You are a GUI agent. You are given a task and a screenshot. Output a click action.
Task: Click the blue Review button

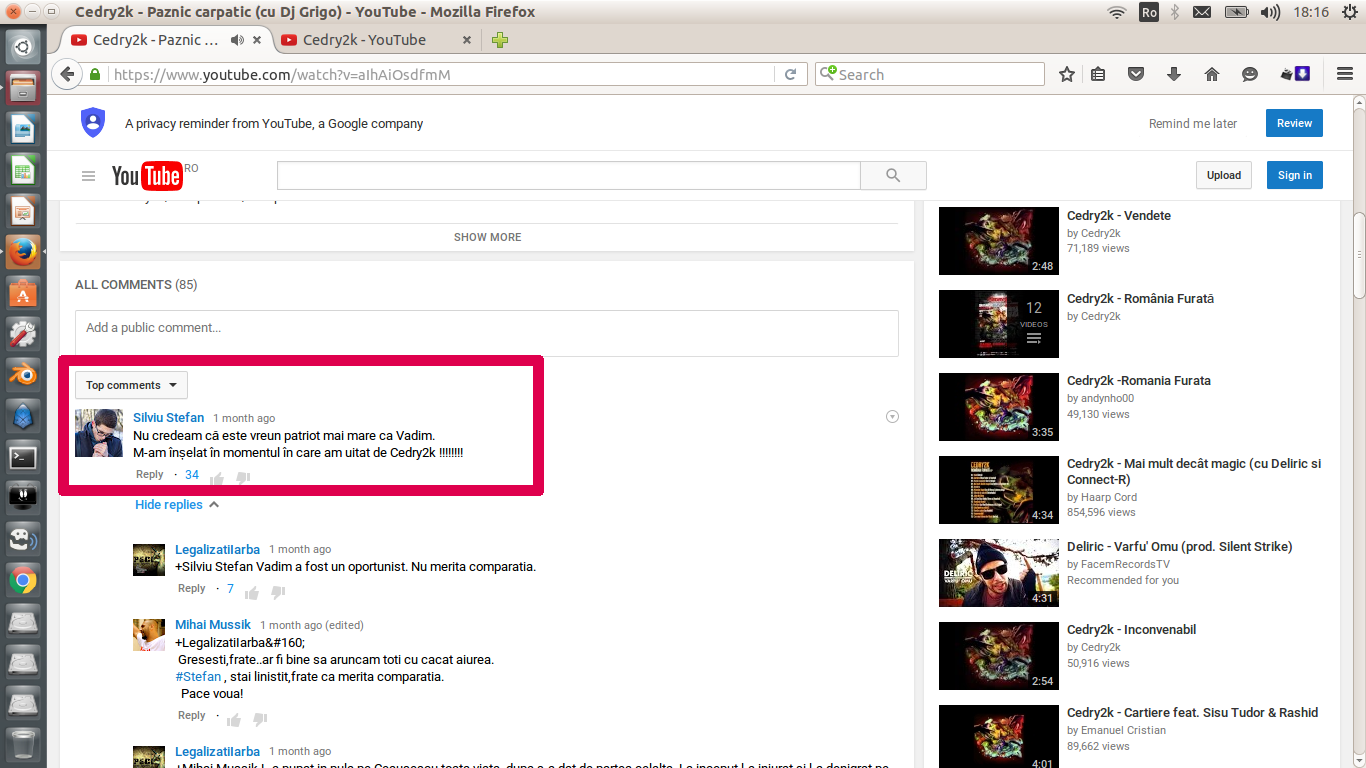tap(1294, 123)
